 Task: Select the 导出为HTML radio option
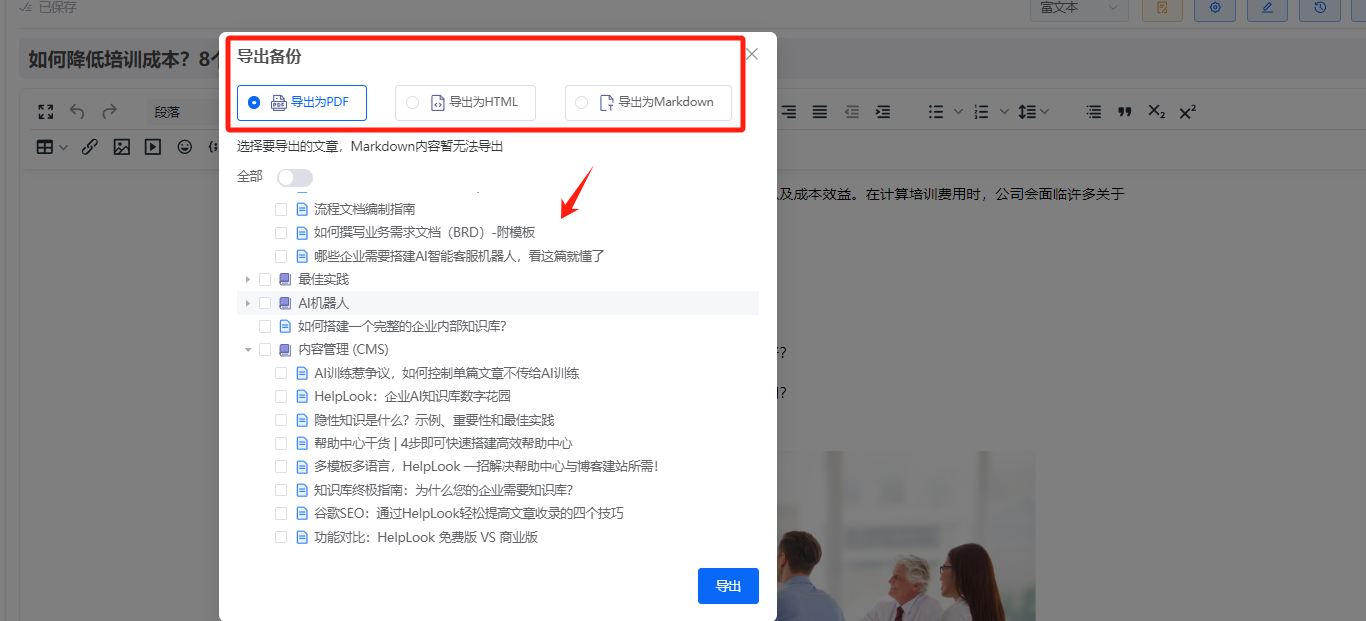(x=412, y=102)
